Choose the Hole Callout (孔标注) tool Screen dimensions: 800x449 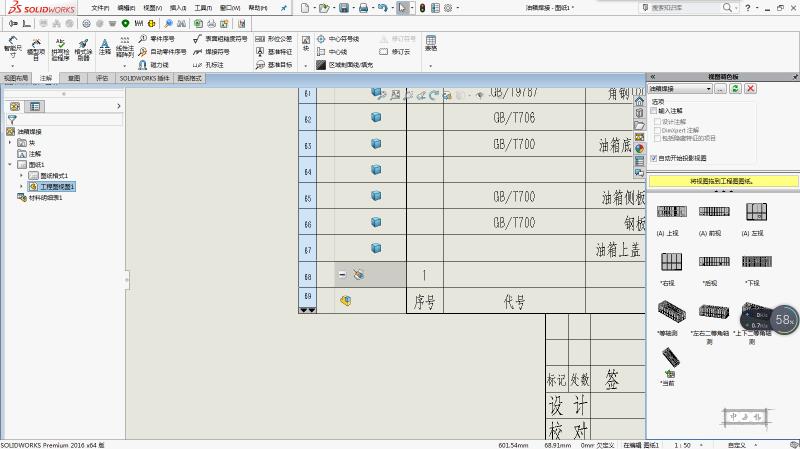(x=208, y=65)
